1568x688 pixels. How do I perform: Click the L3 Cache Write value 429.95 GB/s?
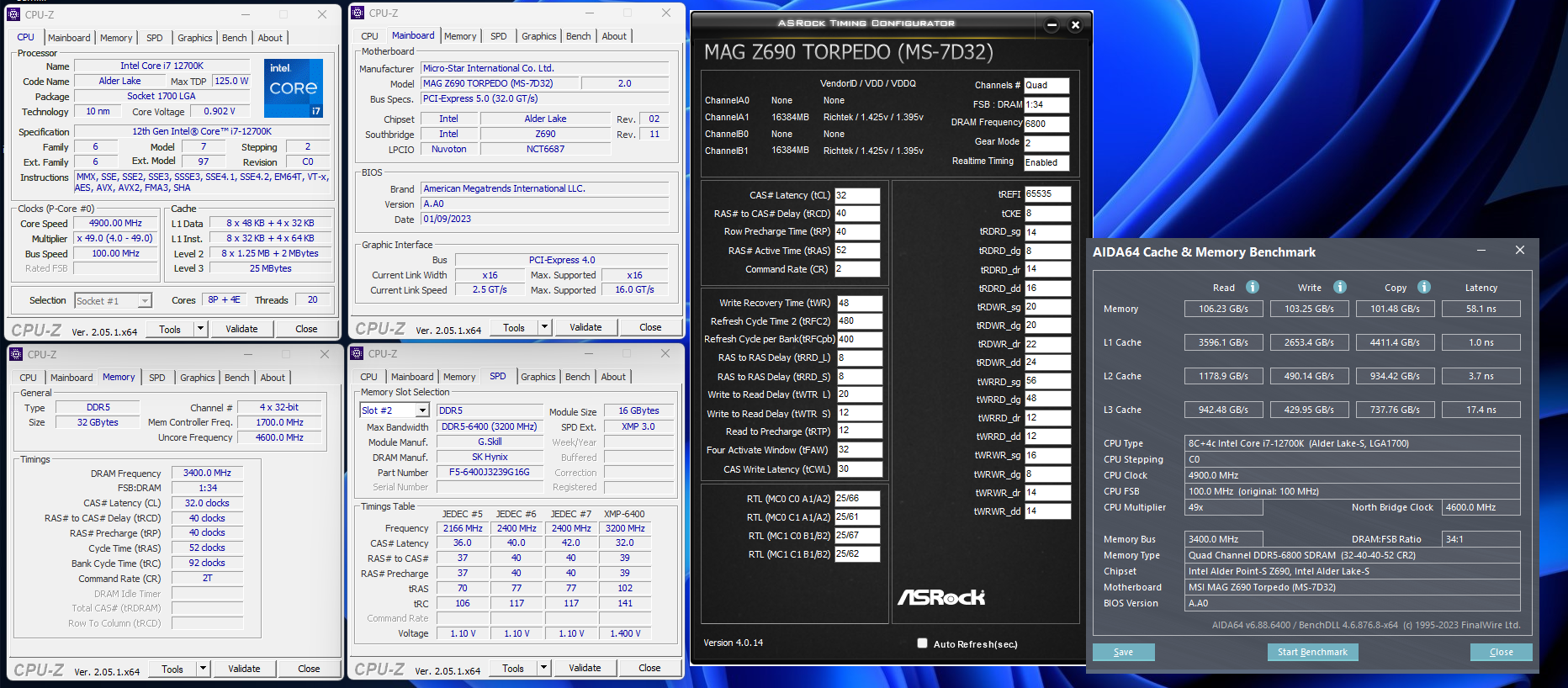(x=1309, y=410)
